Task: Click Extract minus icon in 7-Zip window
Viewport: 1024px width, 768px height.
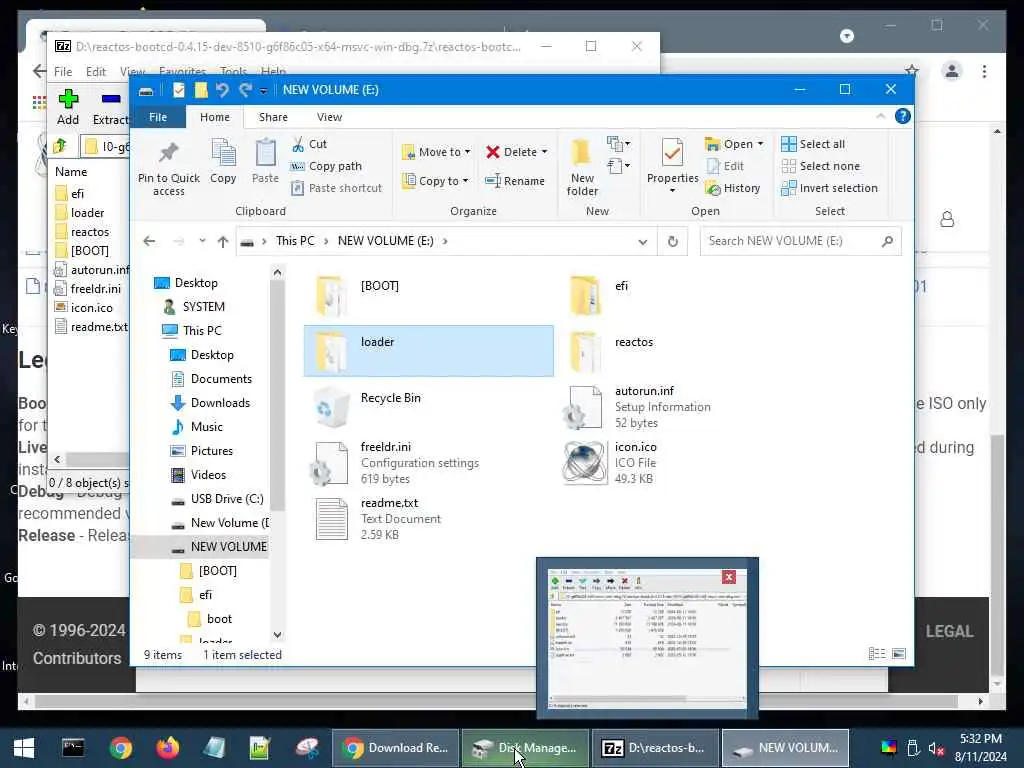Action: pos(111,107)
